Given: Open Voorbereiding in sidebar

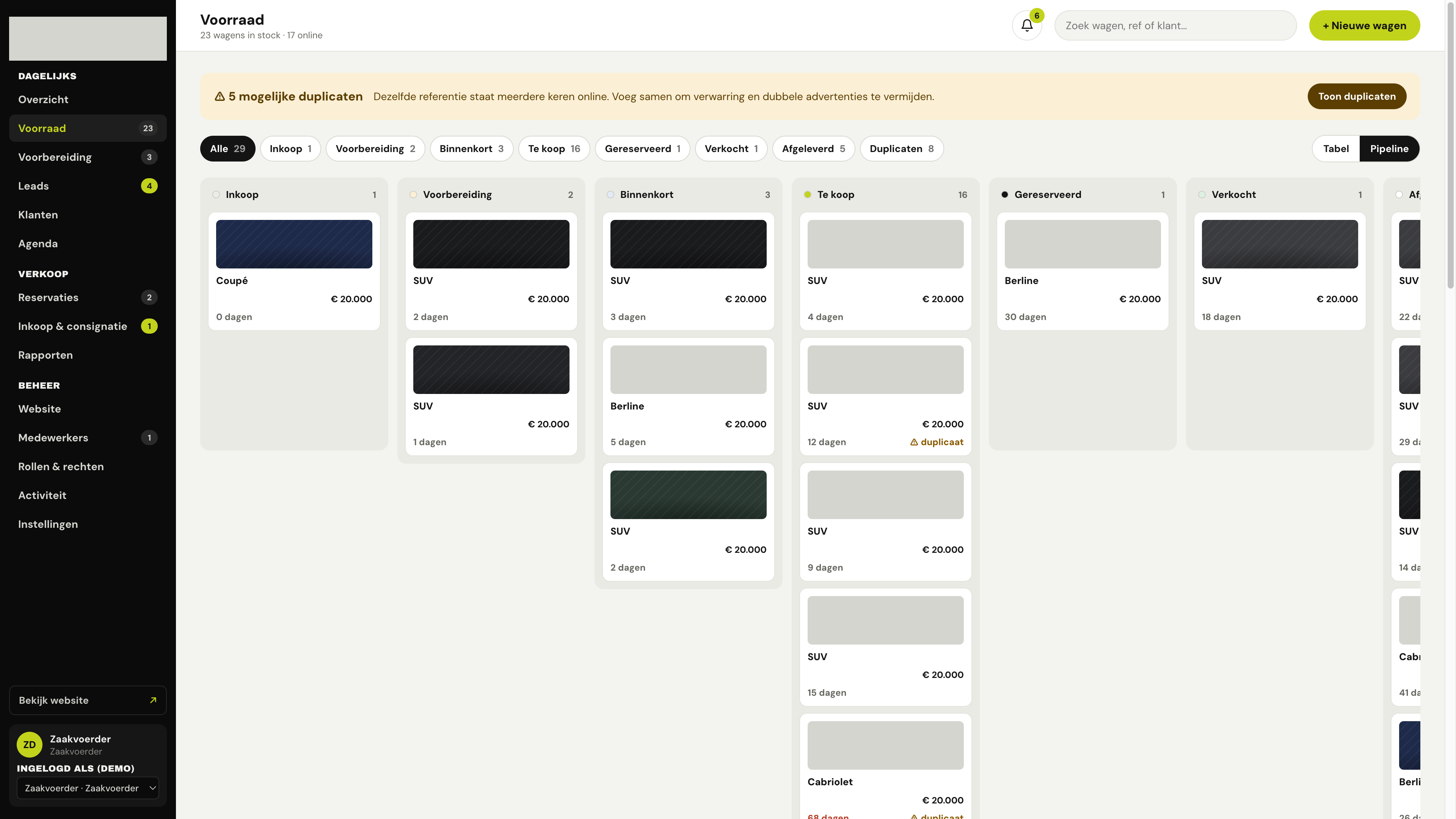Looking at the screenshot, I should (88, 157).
